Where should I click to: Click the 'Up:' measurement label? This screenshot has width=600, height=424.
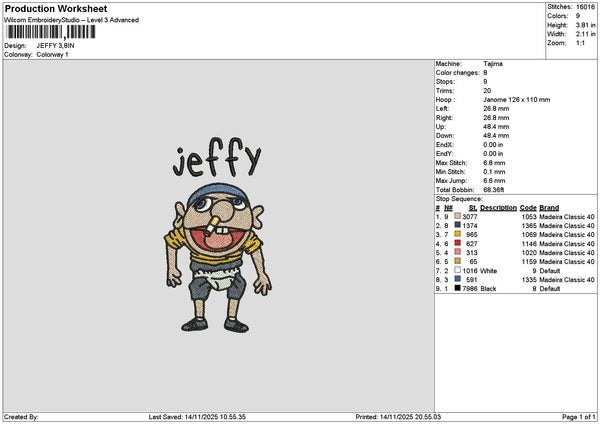coord(441,127)
